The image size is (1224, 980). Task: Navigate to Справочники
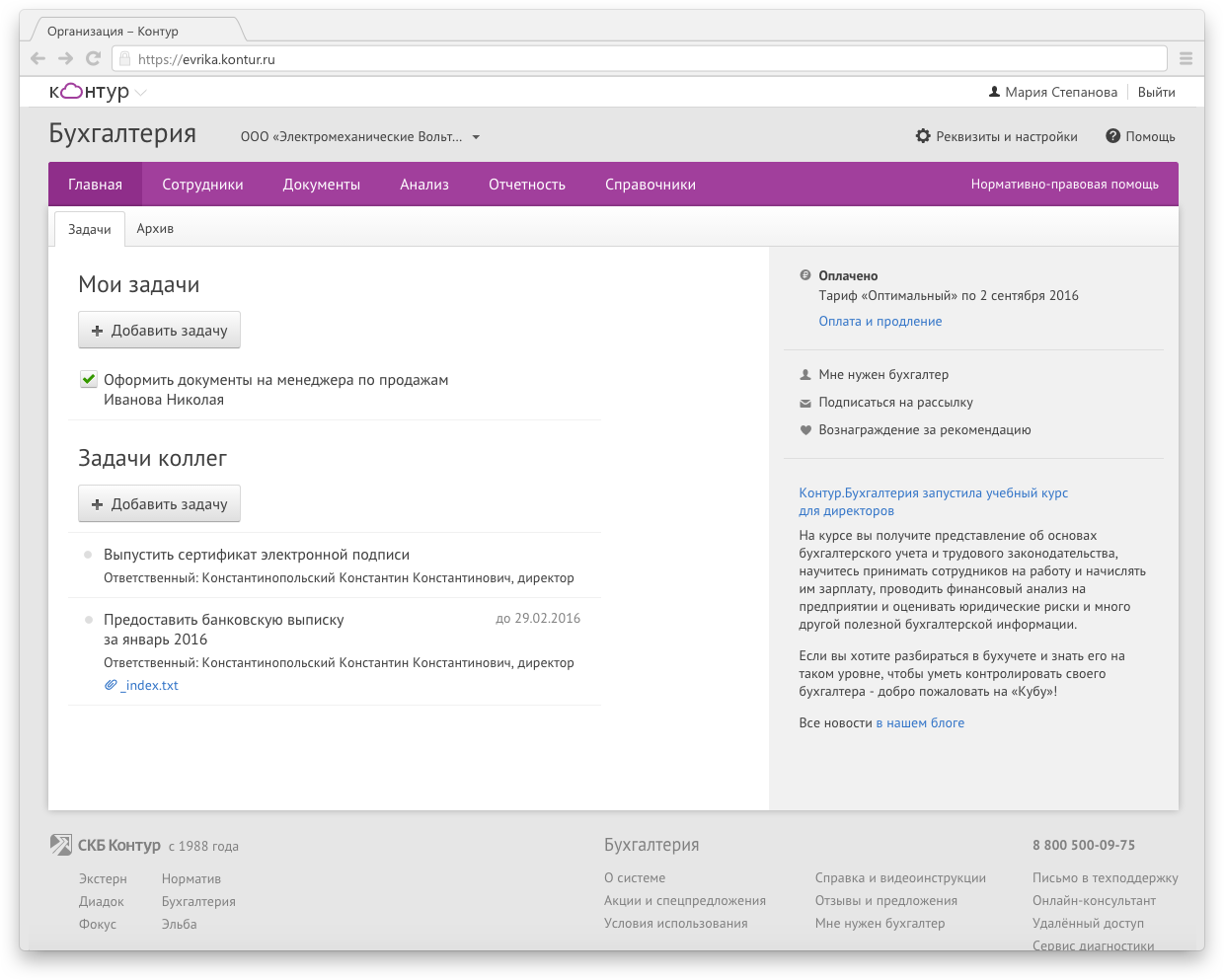pos(650,185)
